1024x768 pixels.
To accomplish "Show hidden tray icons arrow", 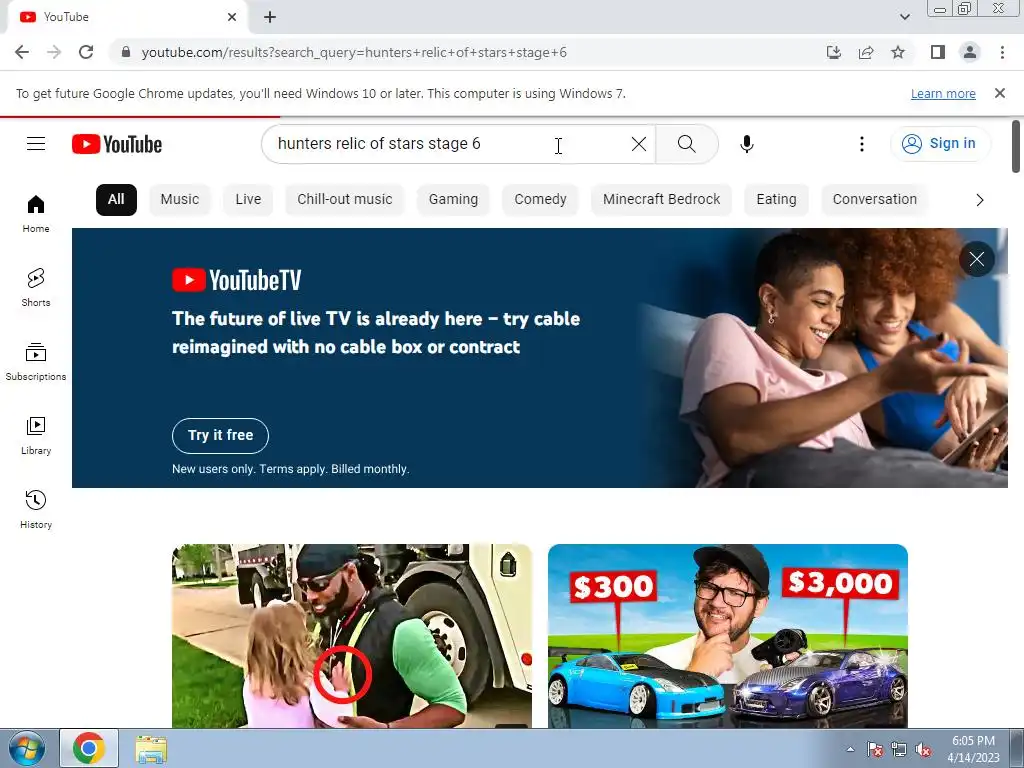I will point(850,749).
